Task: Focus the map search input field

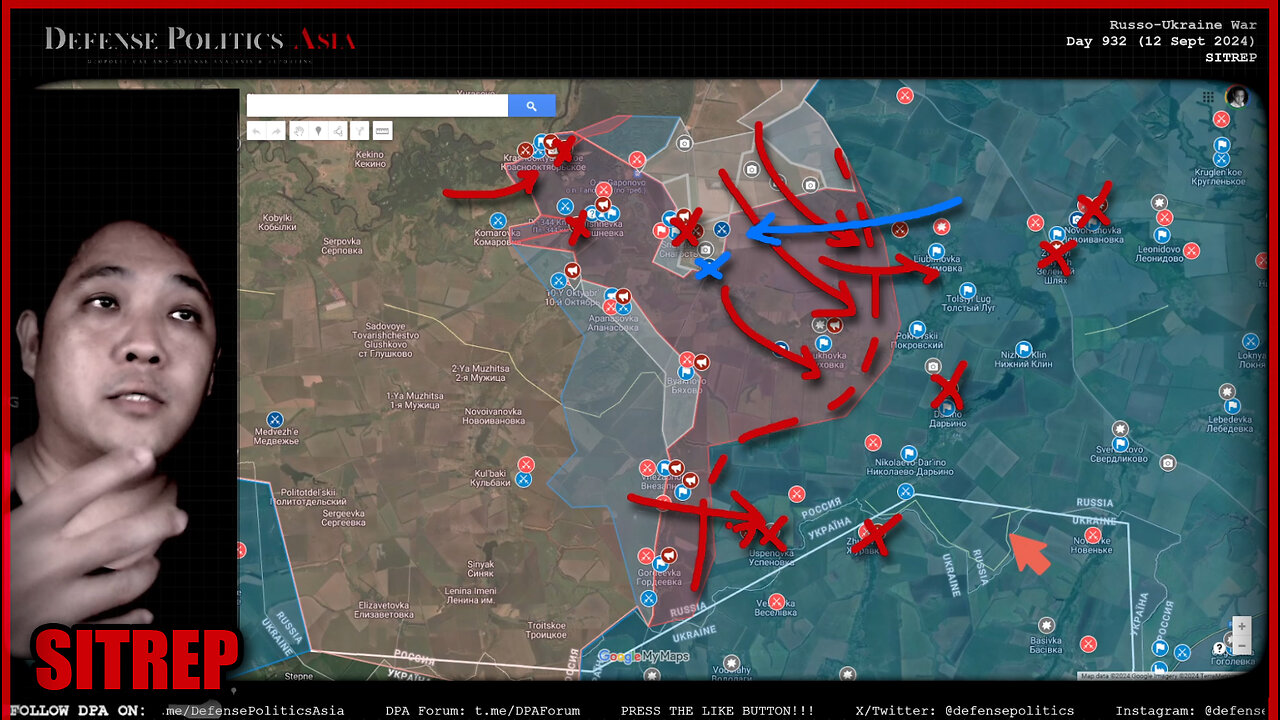Action: pos(377,106)
